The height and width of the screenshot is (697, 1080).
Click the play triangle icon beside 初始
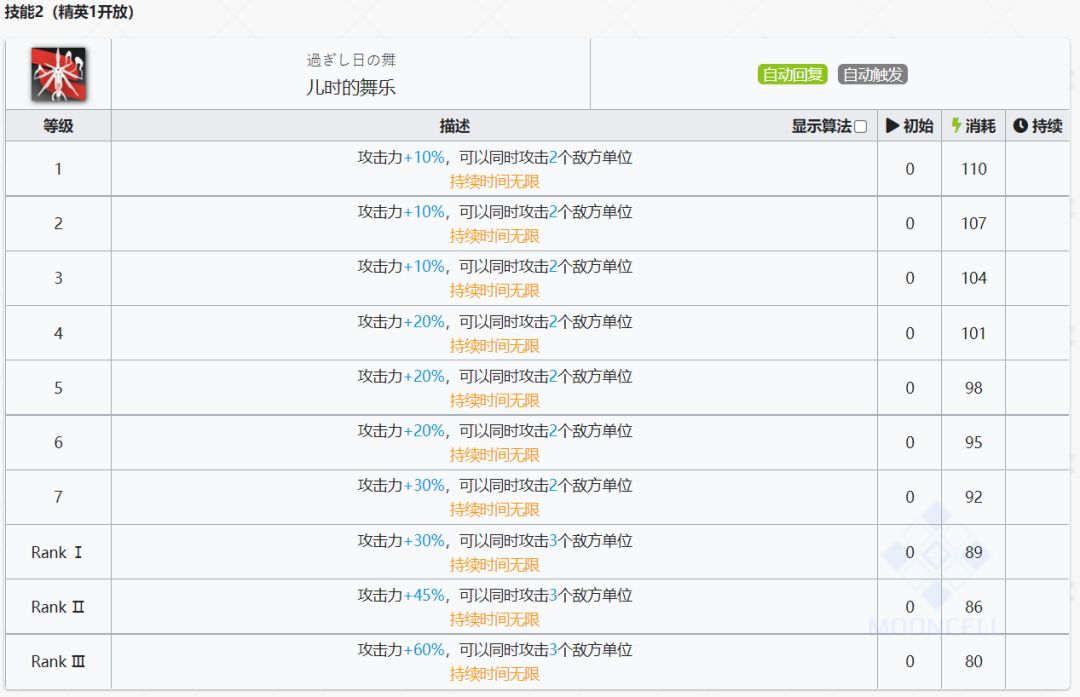(x=893, y=126)
